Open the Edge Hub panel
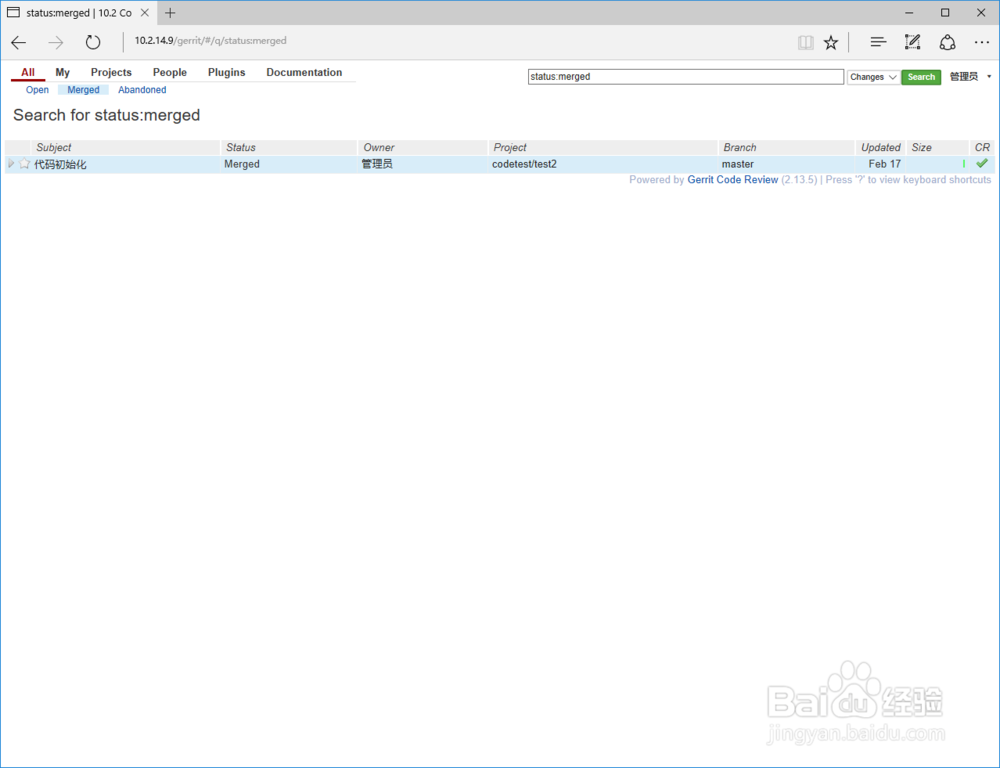This screenshot has height=768, width=1000. coord(877,42)
